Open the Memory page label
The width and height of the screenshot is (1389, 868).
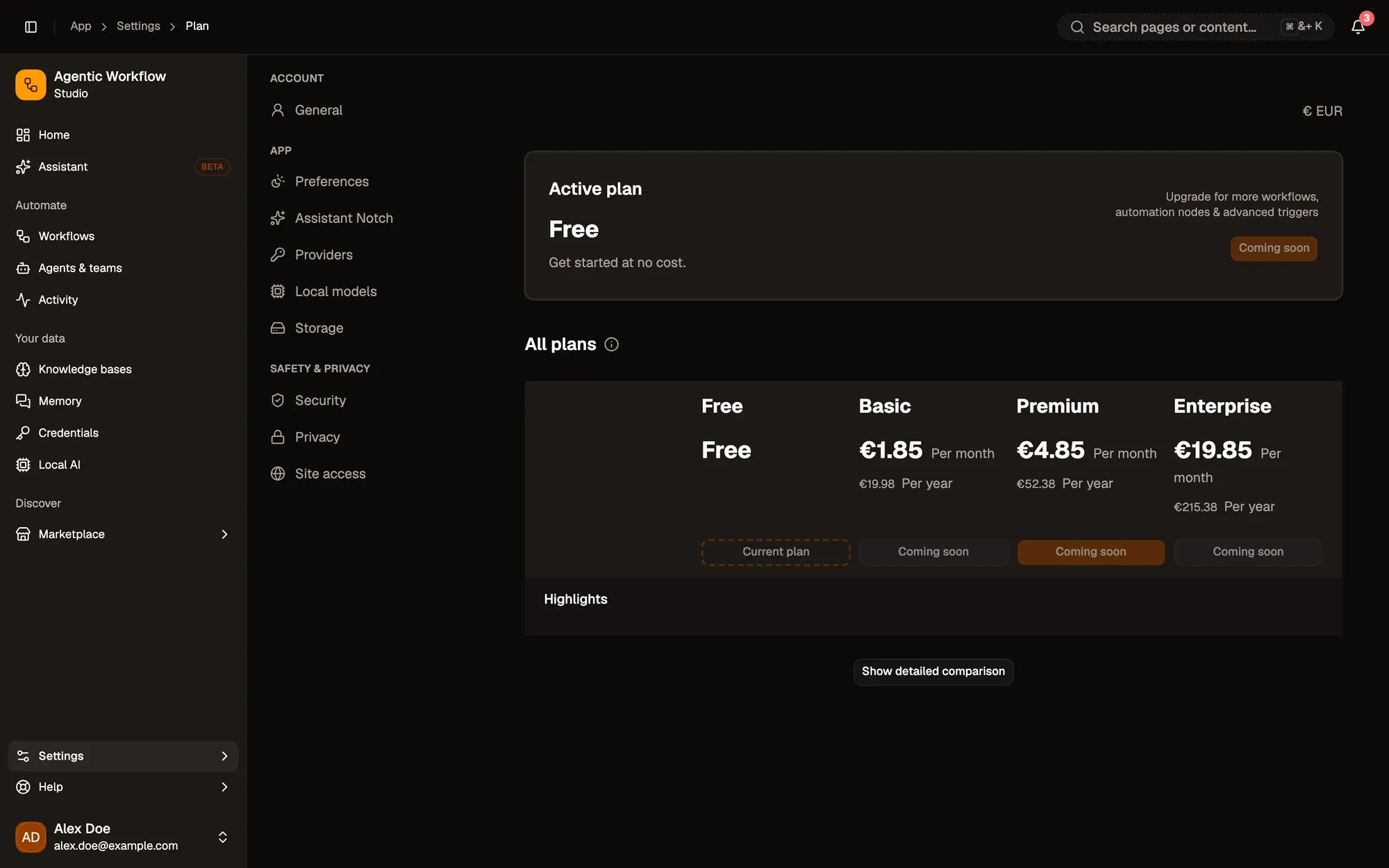click(x=60, y=401)
